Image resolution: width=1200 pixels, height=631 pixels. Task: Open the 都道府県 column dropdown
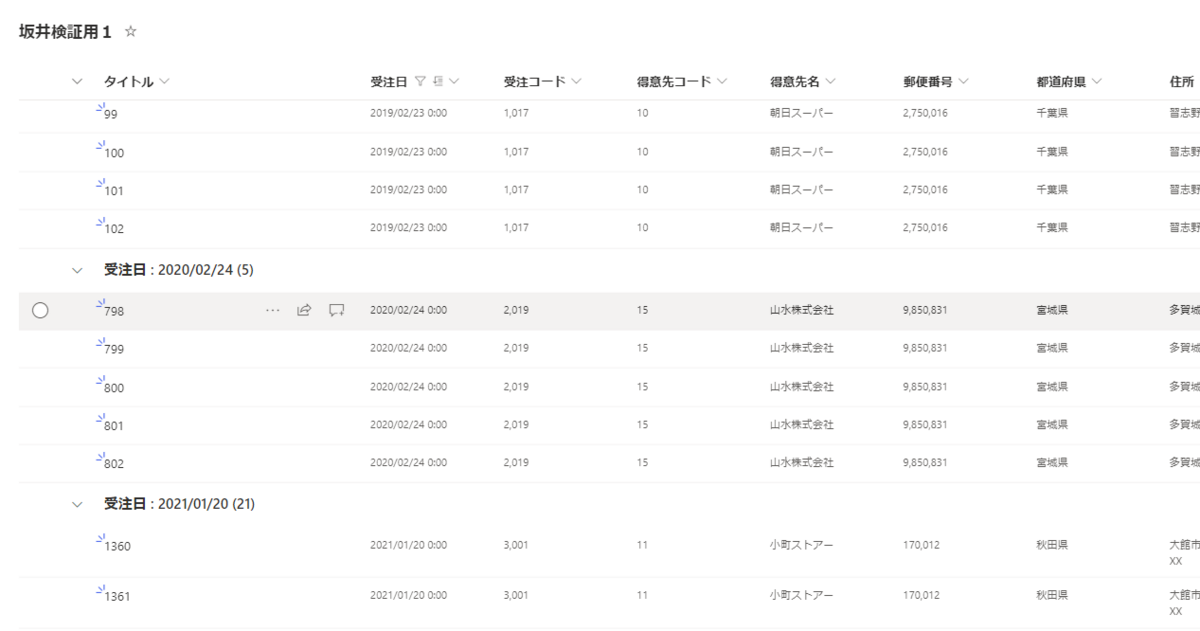1098,81
